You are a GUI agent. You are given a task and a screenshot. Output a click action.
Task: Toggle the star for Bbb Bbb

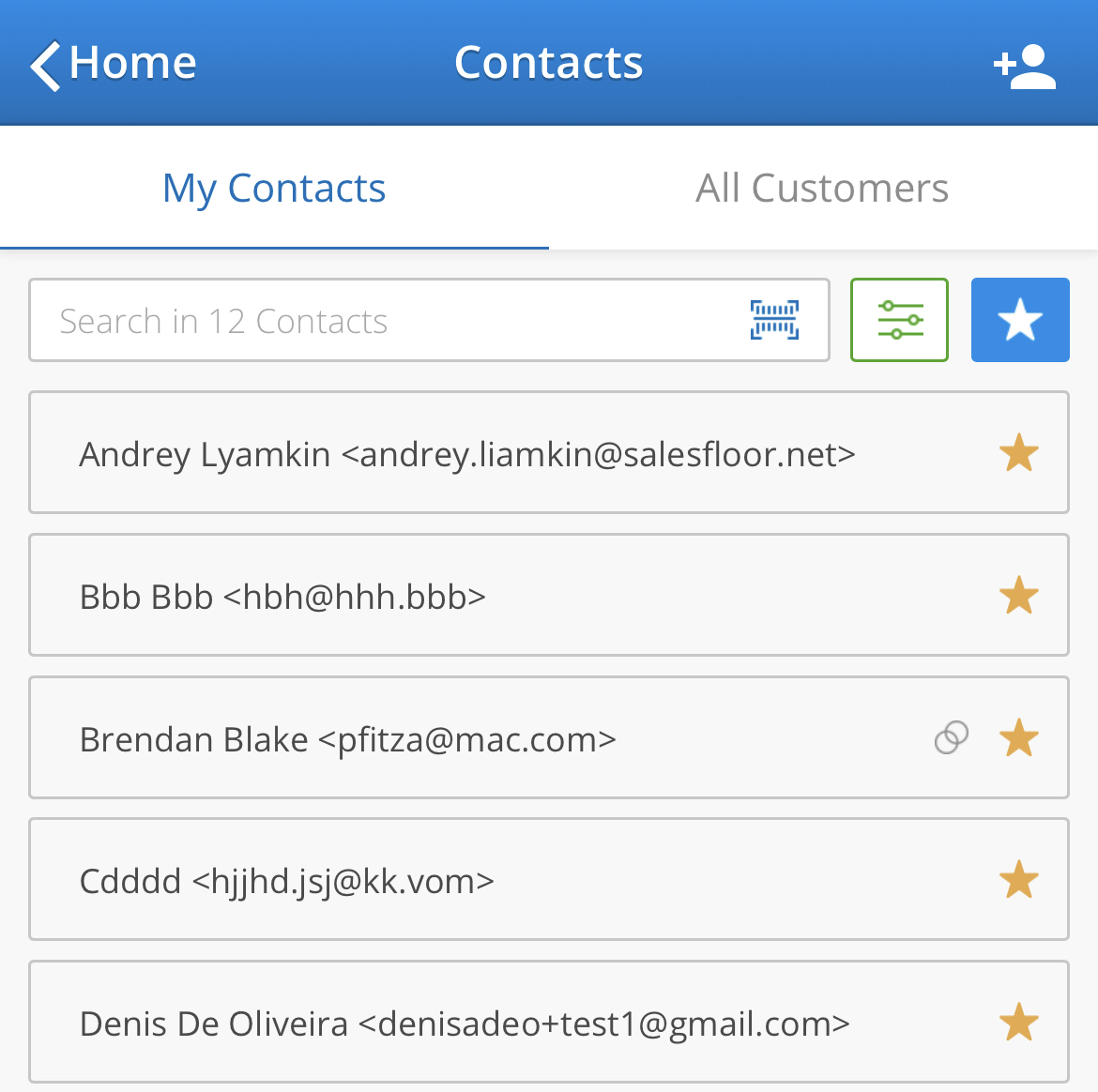[1018, 596]
